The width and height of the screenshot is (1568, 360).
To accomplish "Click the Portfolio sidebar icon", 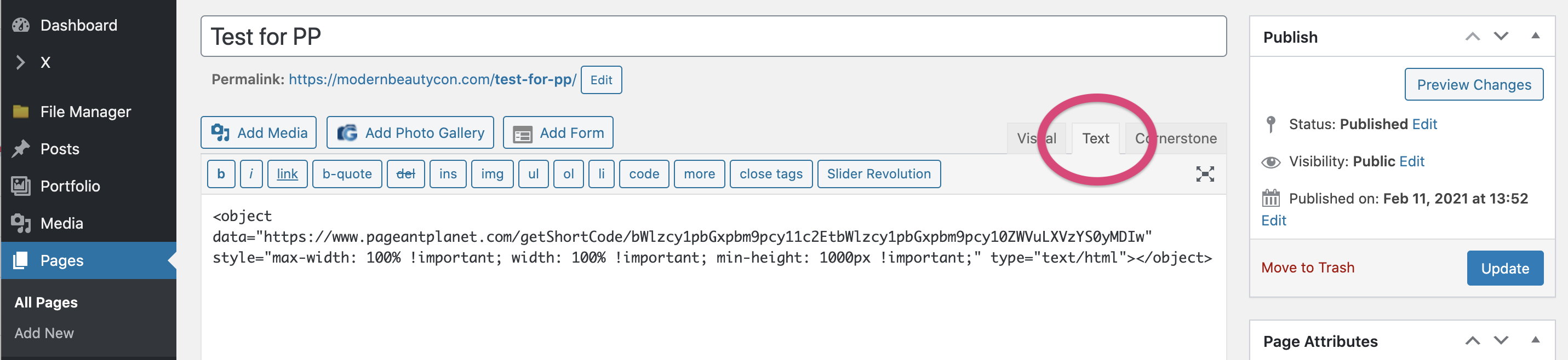I will coord(21,186).
